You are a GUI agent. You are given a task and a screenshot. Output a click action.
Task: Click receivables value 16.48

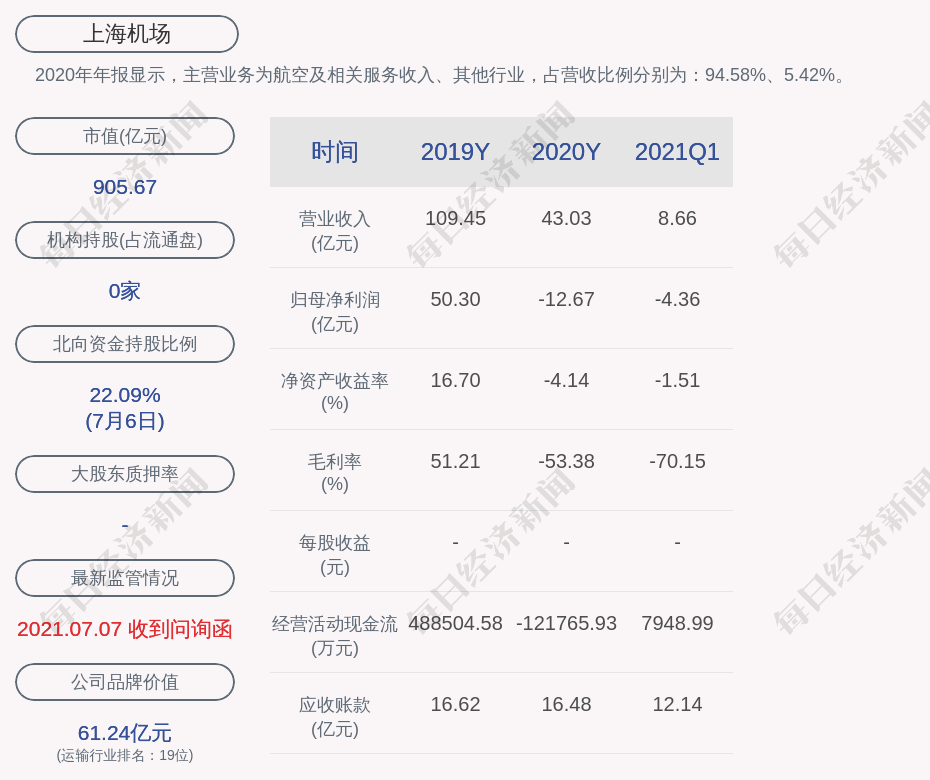point(566,704)
